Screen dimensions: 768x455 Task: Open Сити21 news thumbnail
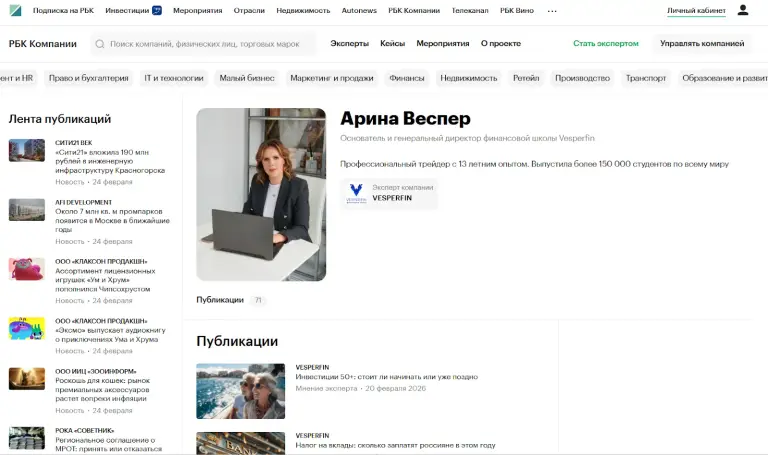click(26, 150)
